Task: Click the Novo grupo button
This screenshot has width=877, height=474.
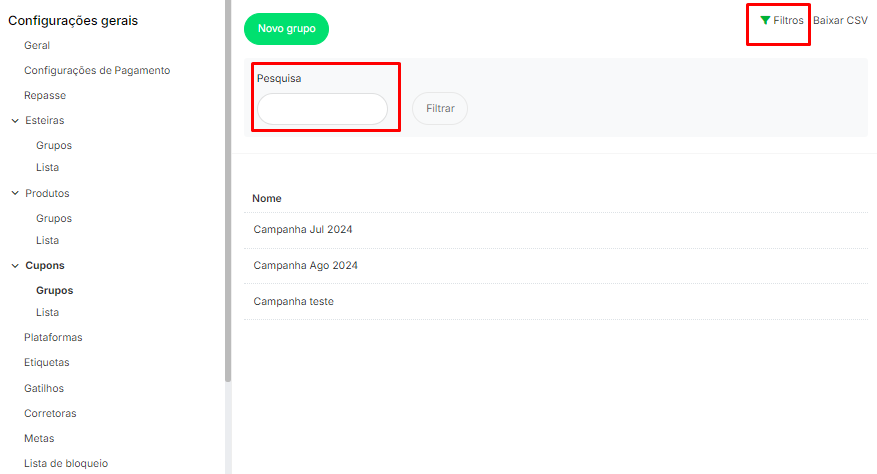Action: [286, 29]
